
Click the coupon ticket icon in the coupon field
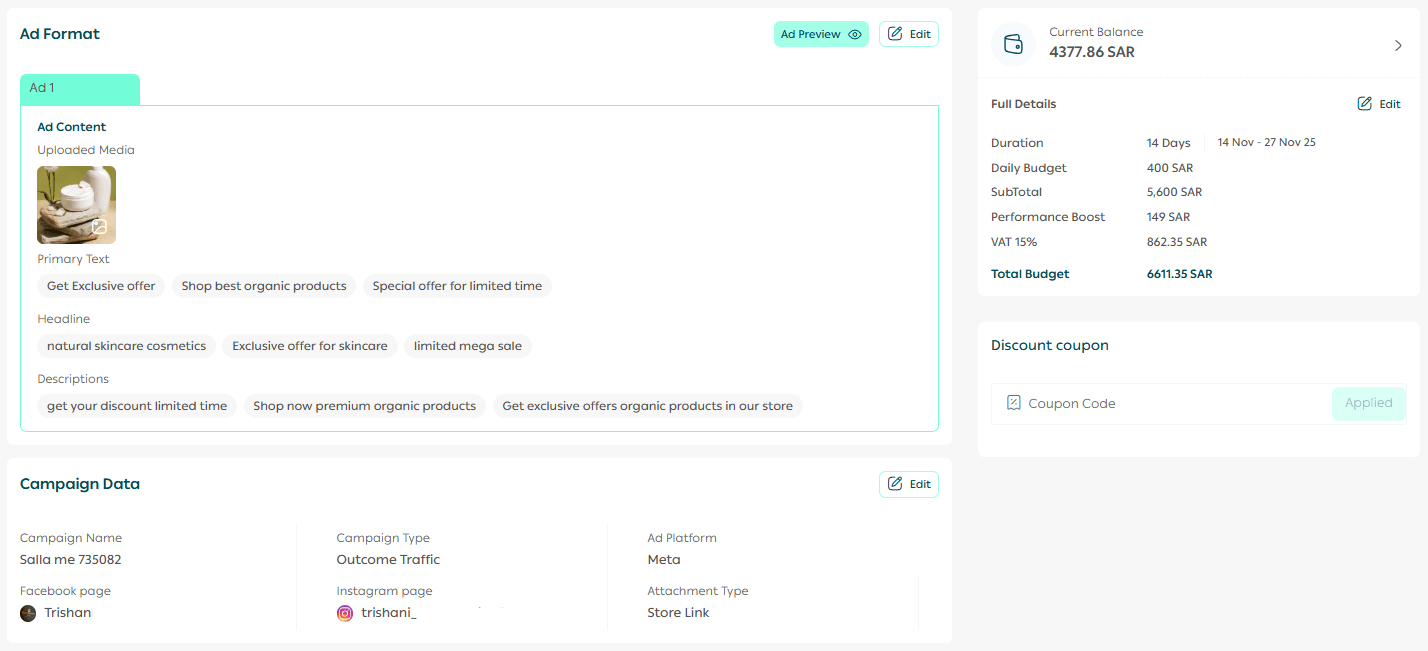[1013, 403]
